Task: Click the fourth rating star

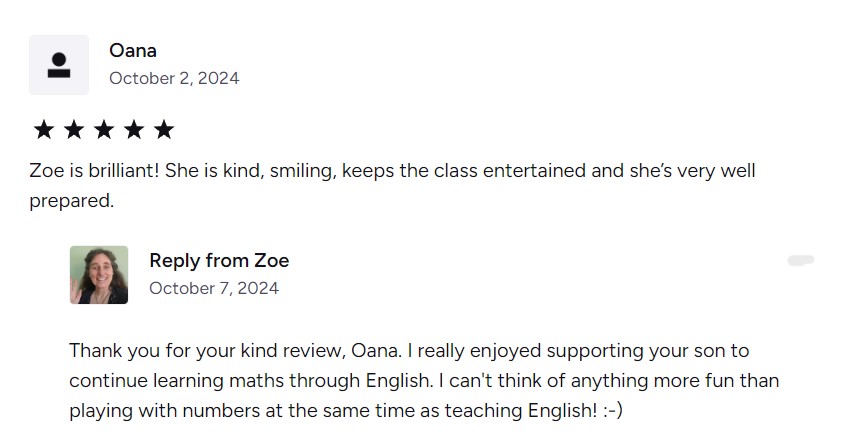Action: 134,129
